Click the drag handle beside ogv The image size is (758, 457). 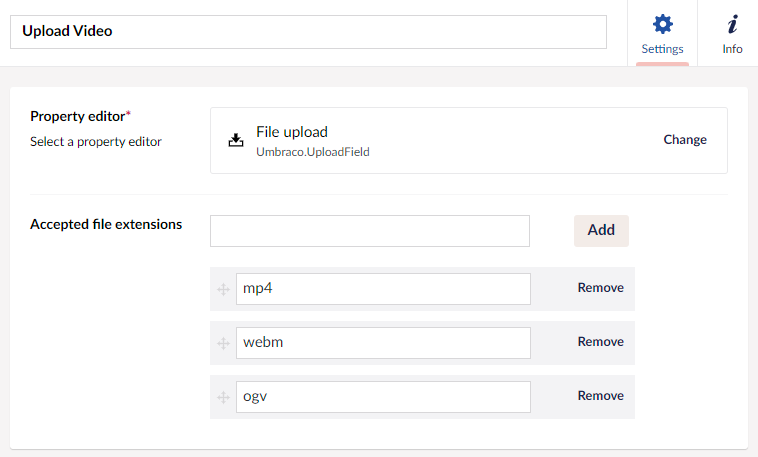[x=223, y=397]
